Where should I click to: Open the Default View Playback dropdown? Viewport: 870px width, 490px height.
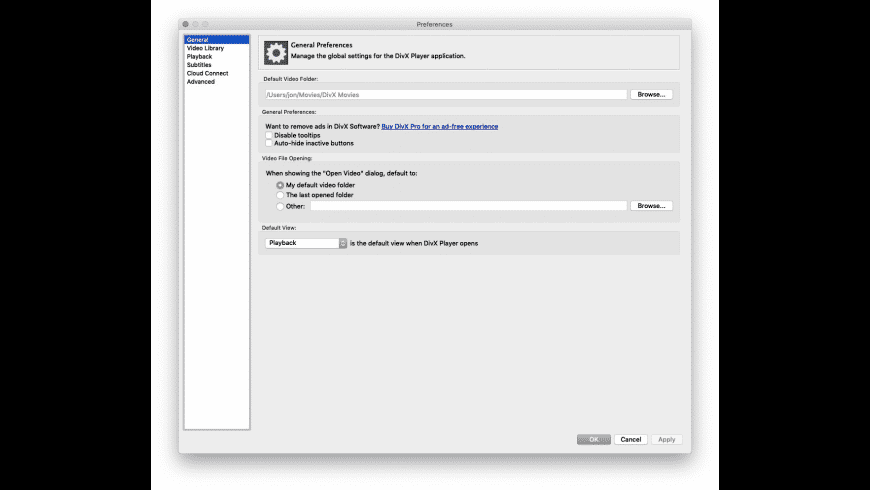pyautogui.click(x=306, y=243)
